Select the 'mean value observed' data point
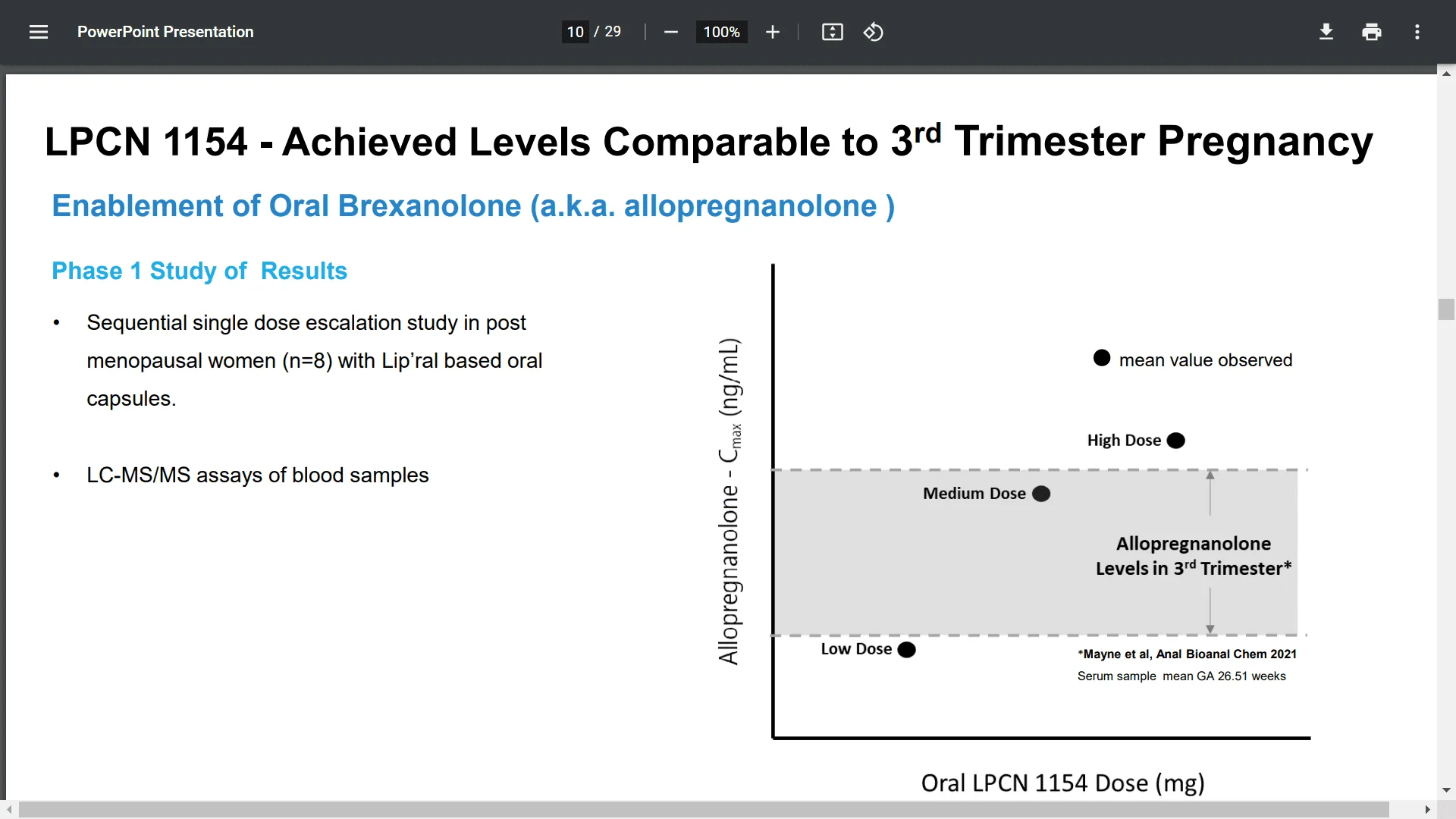1456x819 pixels. pyautogui.click(x=1100, y=359)
